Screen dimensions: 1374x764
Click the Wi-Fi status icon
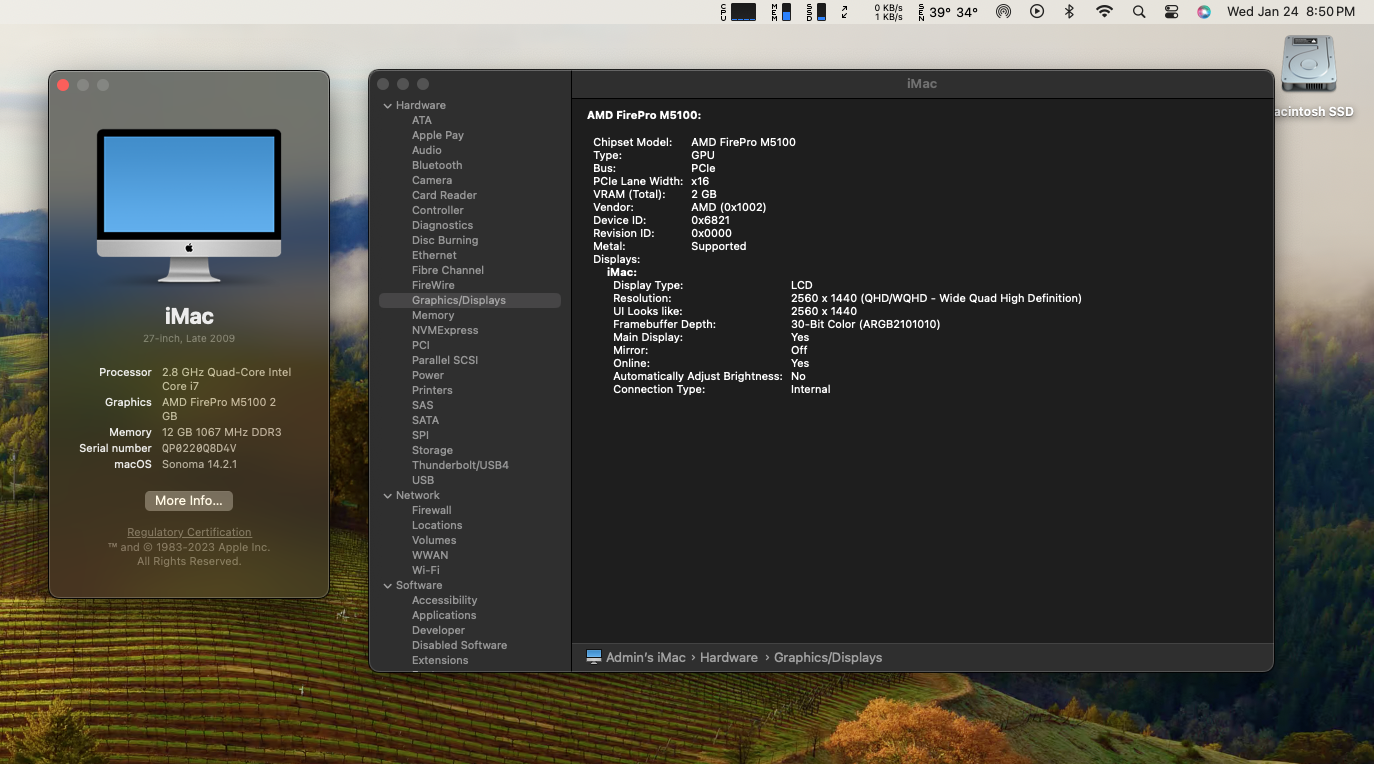click(x=1104, y=12)
